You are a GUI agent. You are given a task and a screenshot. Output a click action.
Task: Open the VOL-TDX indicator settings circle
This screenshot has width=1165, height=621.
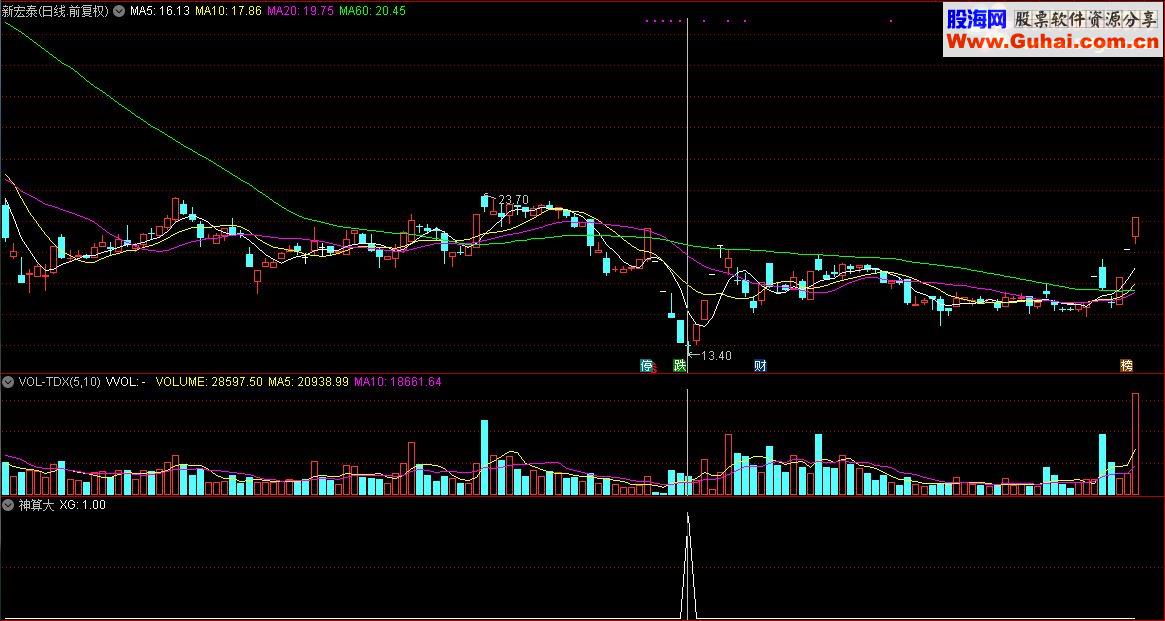pos(8,382)
